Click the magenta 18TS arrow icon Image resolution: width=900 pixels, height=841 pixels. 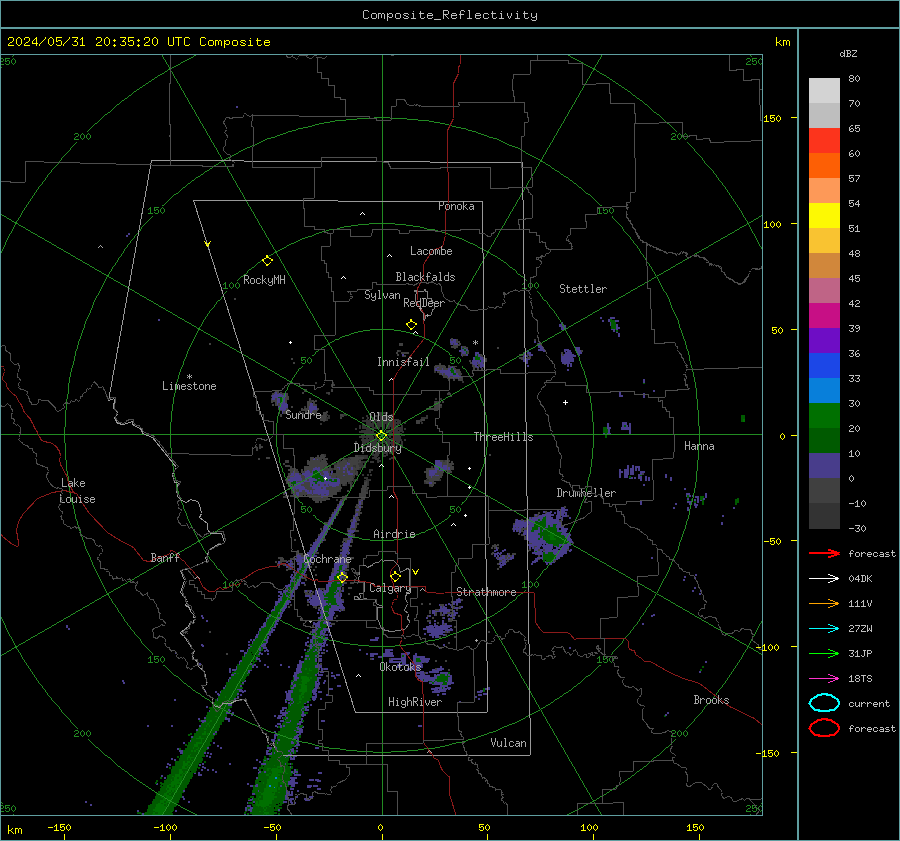point(824,679)
